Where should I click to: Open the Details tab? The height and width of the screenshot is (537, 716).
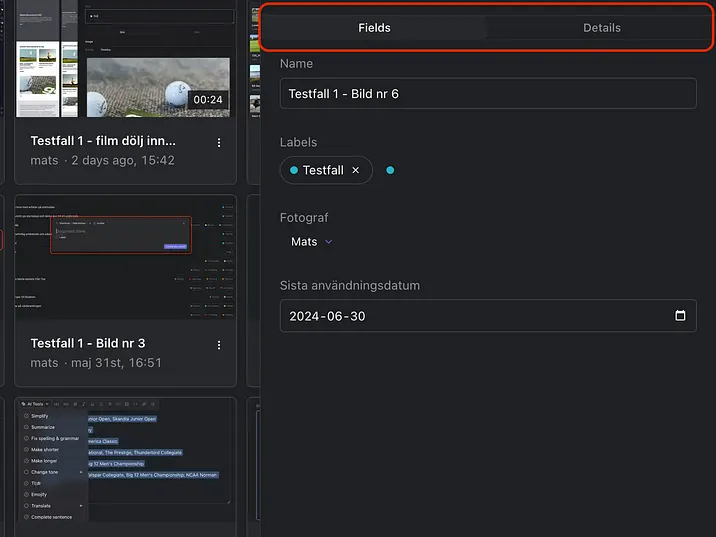pos(601,28)
